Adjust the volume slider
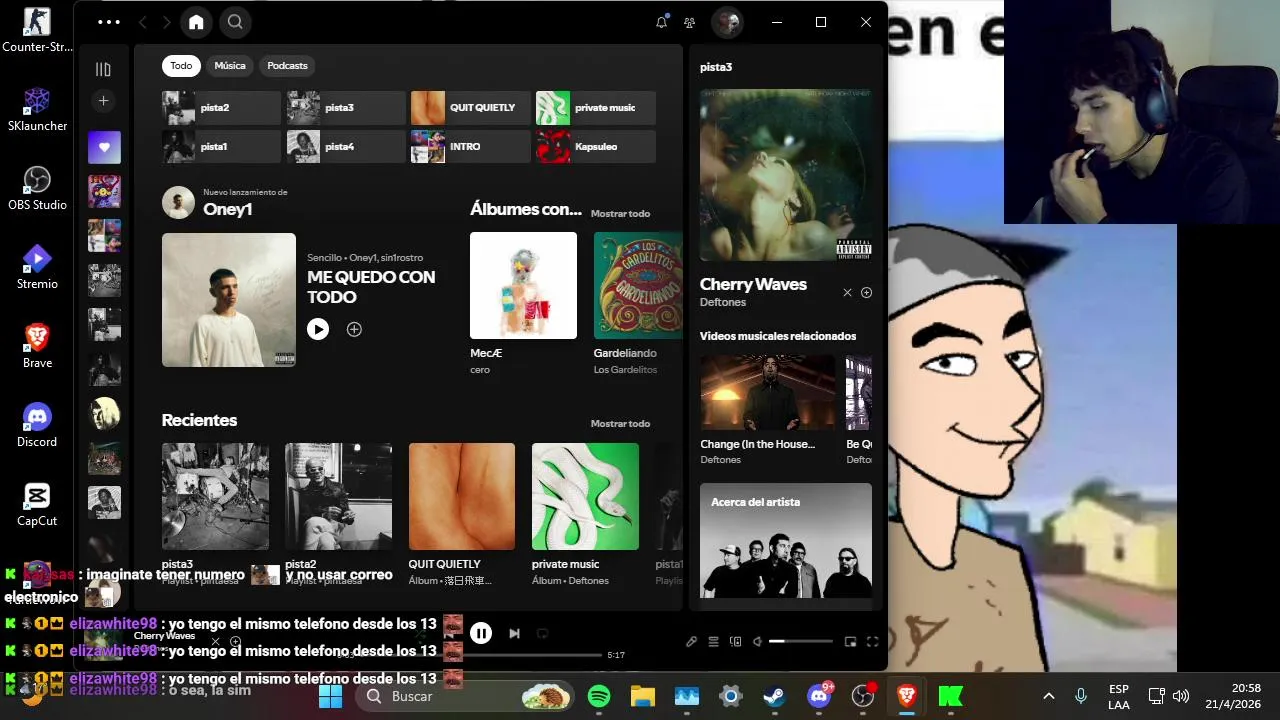1280x720 pixels. tap(800, 642)
